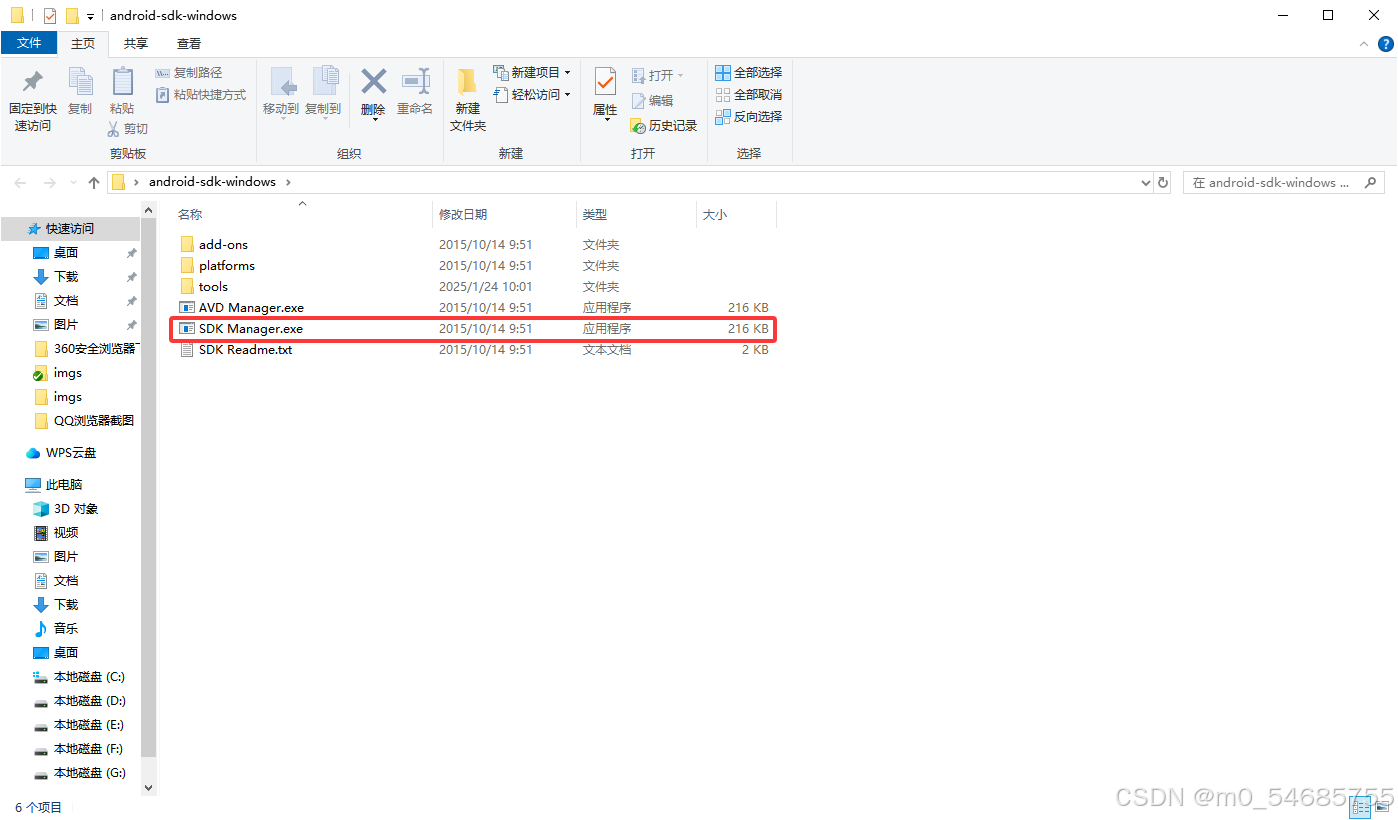The image size is (1398, 820).
Task: Open the address bar history dropdown arrow
Action: tap(1146, 183)
